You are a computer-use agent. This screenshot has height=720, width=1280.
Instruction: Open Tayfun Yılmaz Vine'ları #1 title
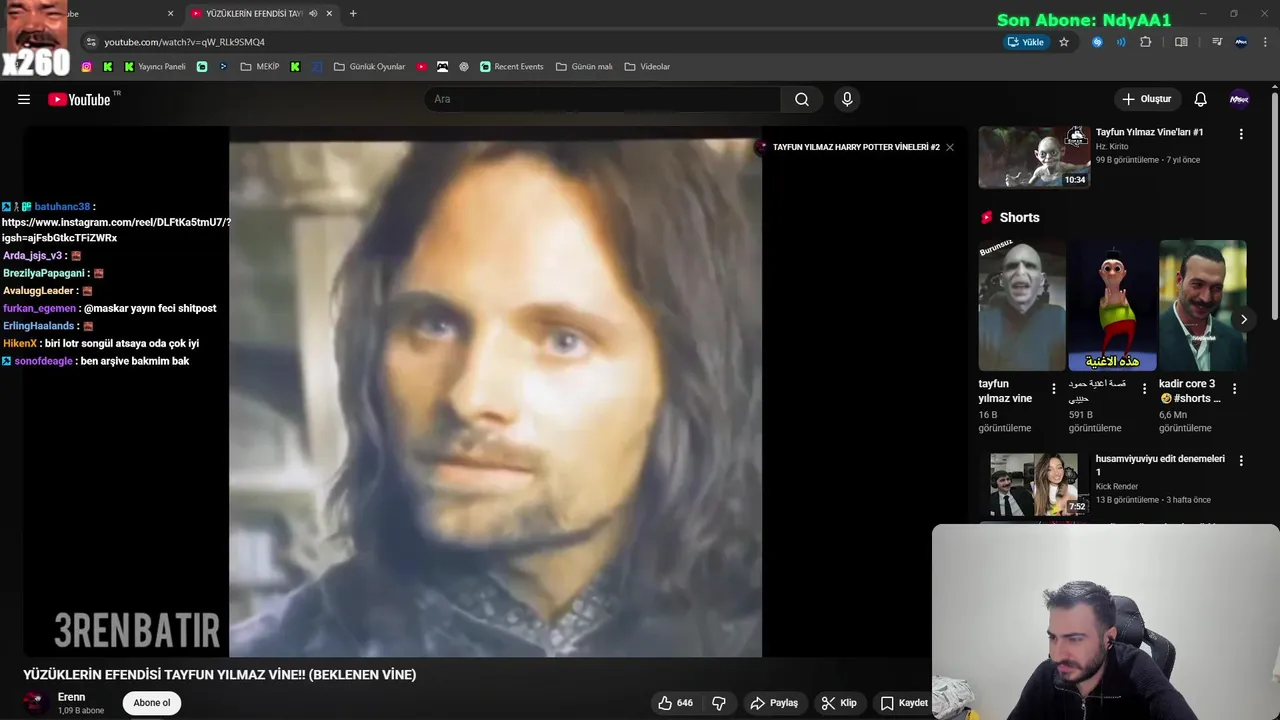coord(1149,132)
